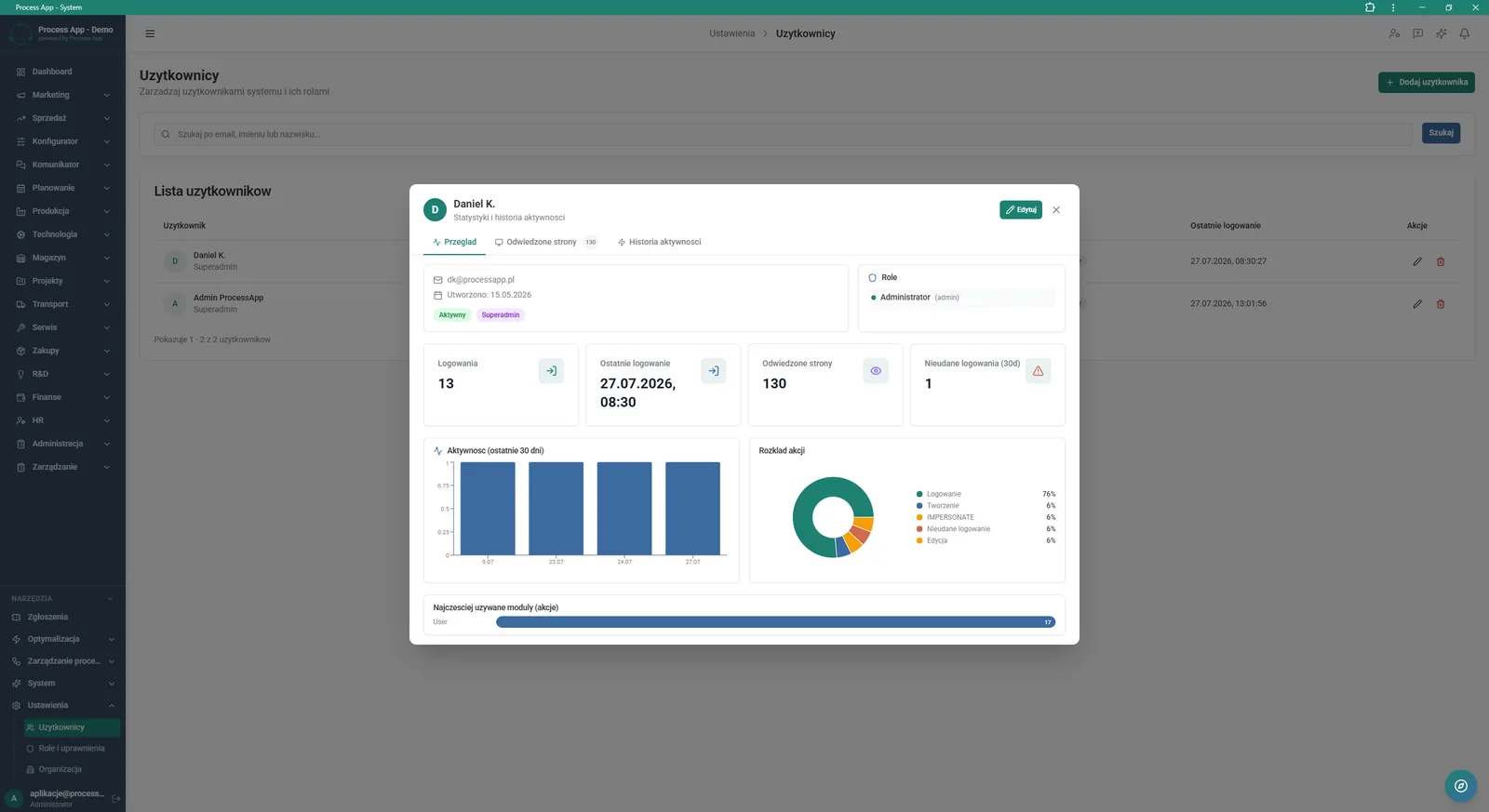The image size is (1489, 812).
Task: Open Dashboard in the sidebar
Action: 62,72
